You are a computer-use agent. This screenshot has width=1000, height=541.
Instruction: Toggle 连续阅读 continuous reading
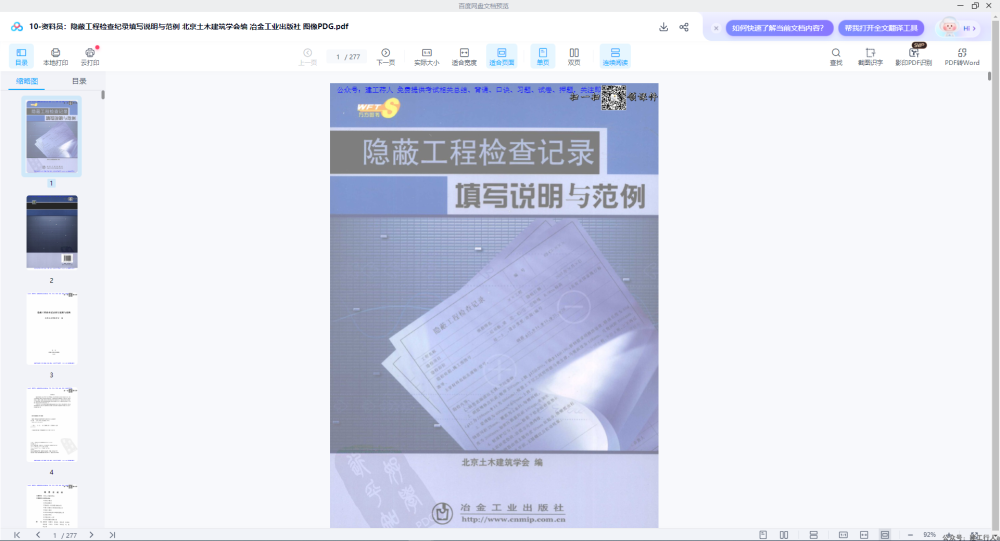point(615,56)
